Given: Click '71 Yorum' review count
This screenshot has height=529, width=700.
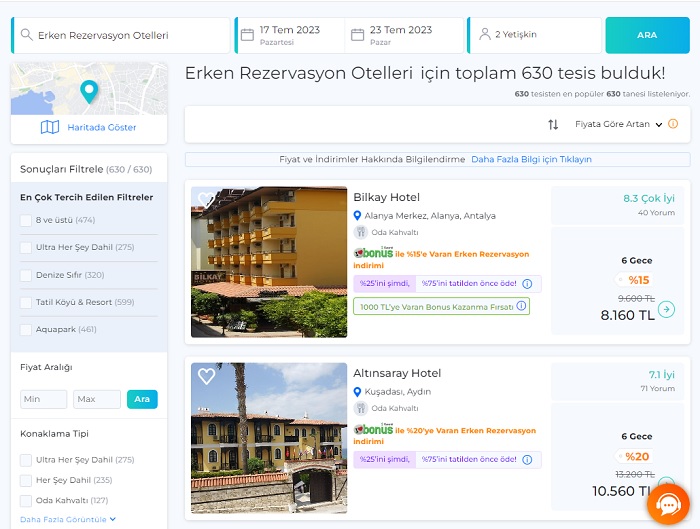Looking at the screenshot, I should pos(658,388).
